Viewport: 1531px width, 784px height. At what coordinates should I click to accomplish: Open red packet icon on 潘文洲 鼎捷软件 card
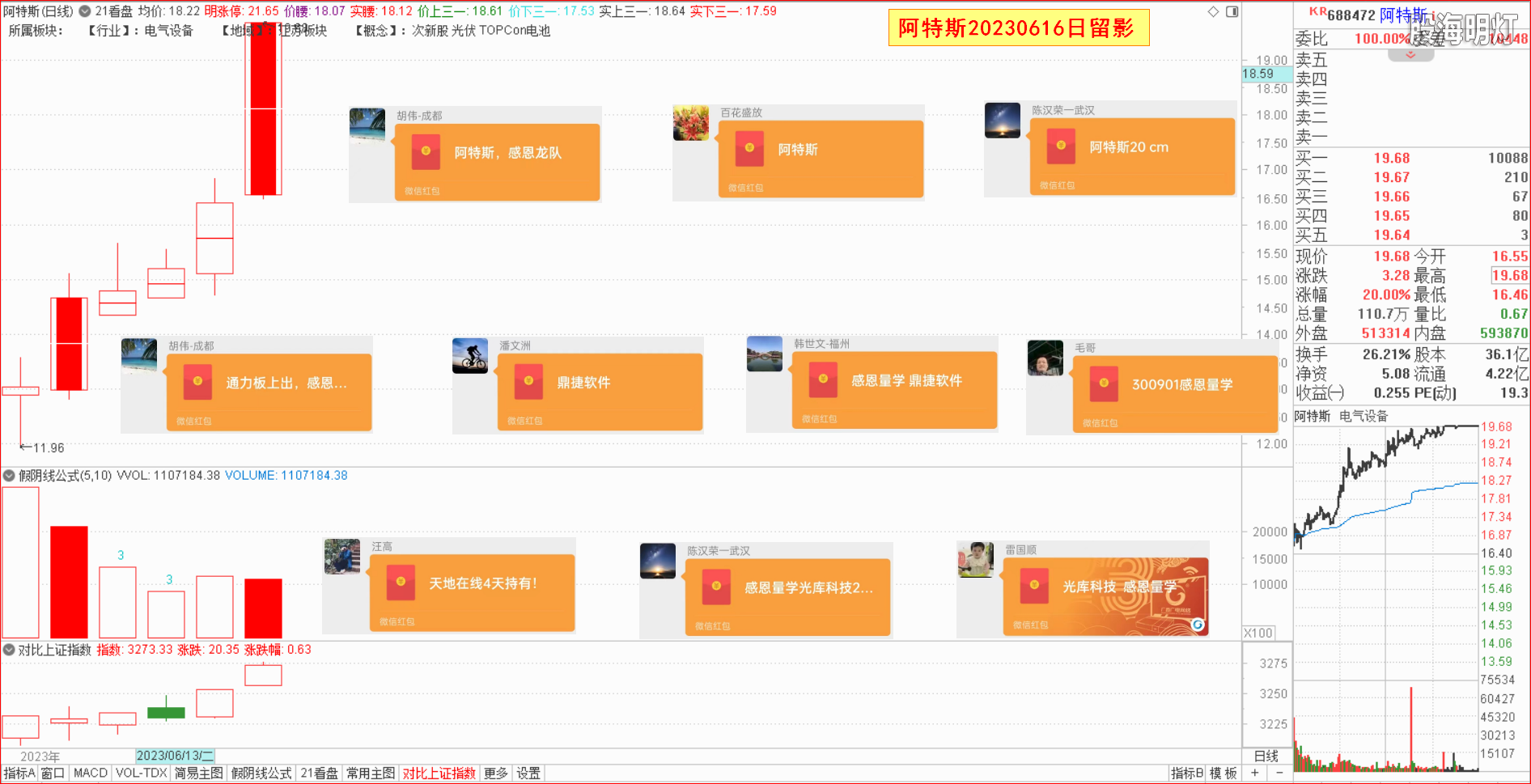(x=528, y=382)
